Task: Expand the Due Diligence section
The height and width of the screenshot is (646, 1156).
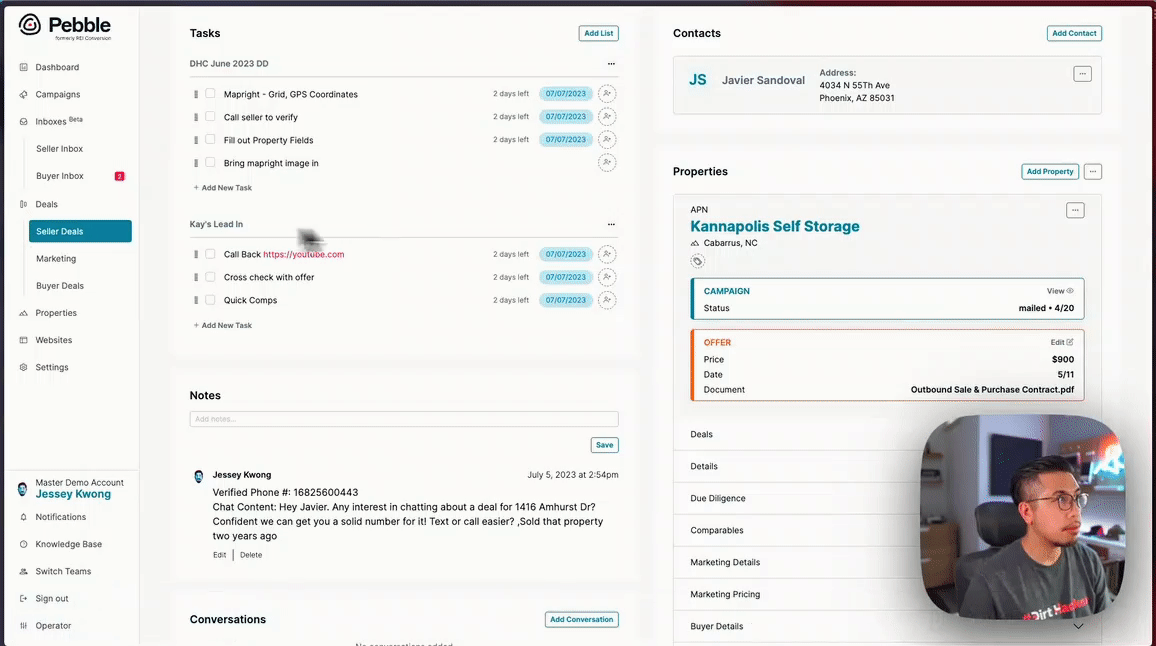Action: point(888,499)
